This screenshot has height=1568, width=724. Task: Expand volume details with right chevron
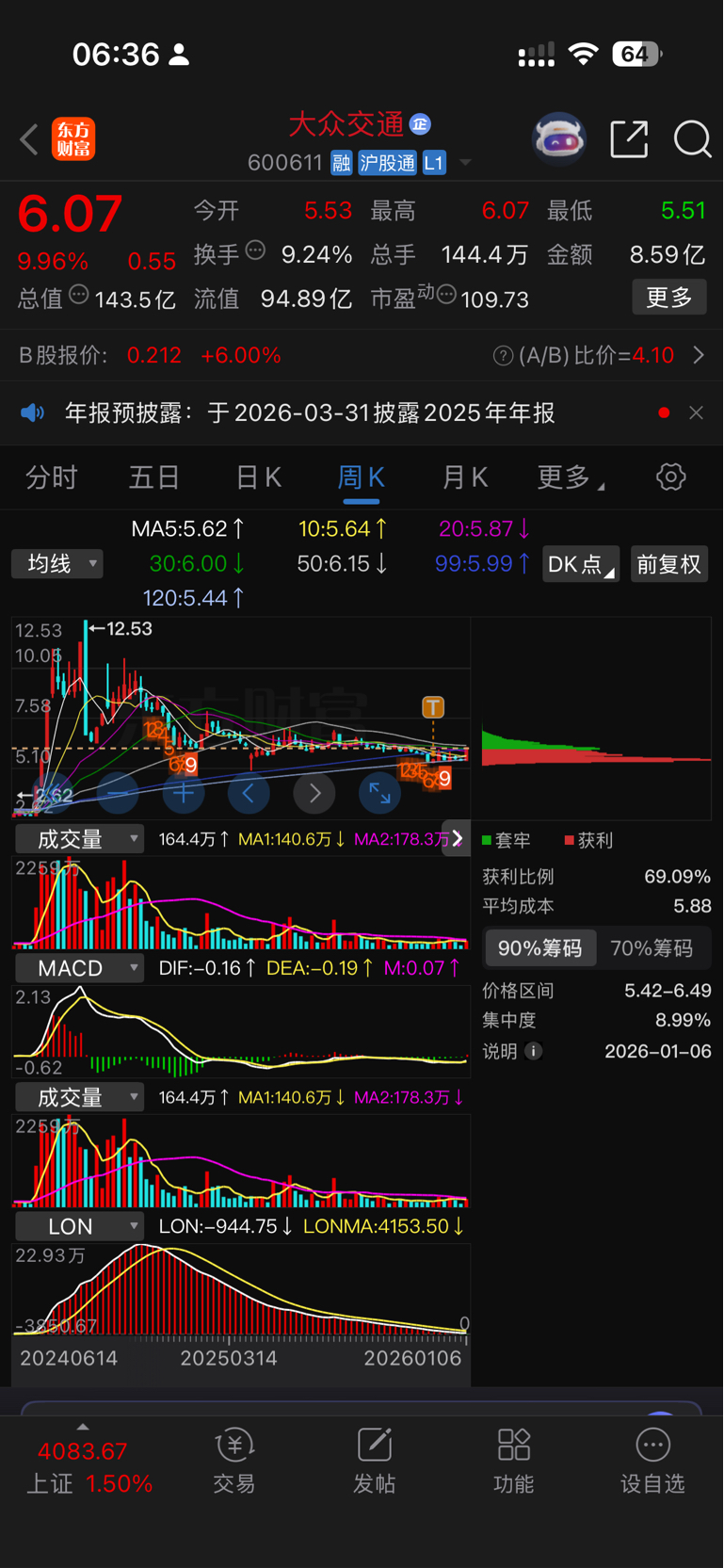click(457, 838)
